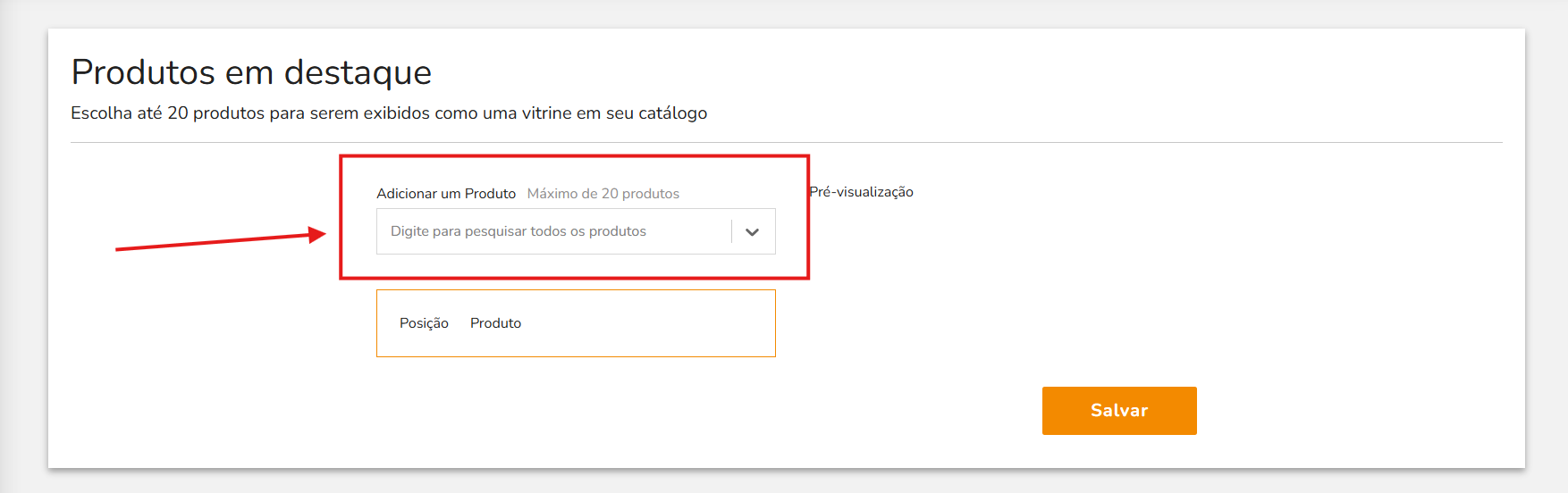Image resolution: width=1568 pixels, height=493 pixels.
Task: Click the 'Produtos em destaque' heading
Action: (251, 72)
